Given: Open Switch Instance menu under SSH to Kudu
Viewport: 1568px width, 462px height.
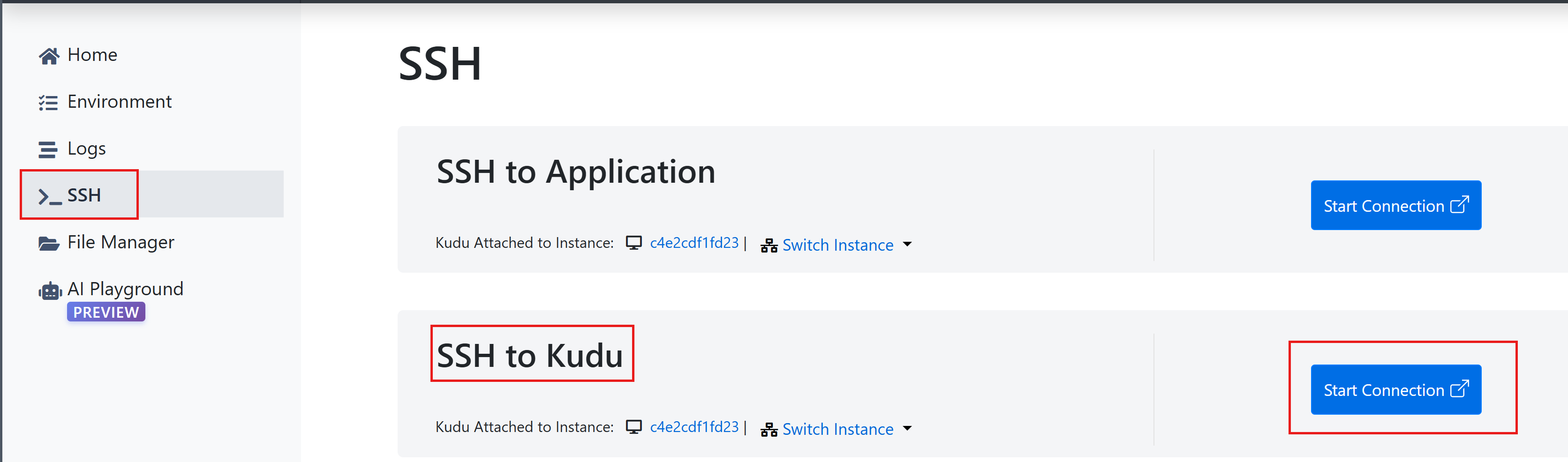Looking at the screenshot, I should tap(837, 429).
